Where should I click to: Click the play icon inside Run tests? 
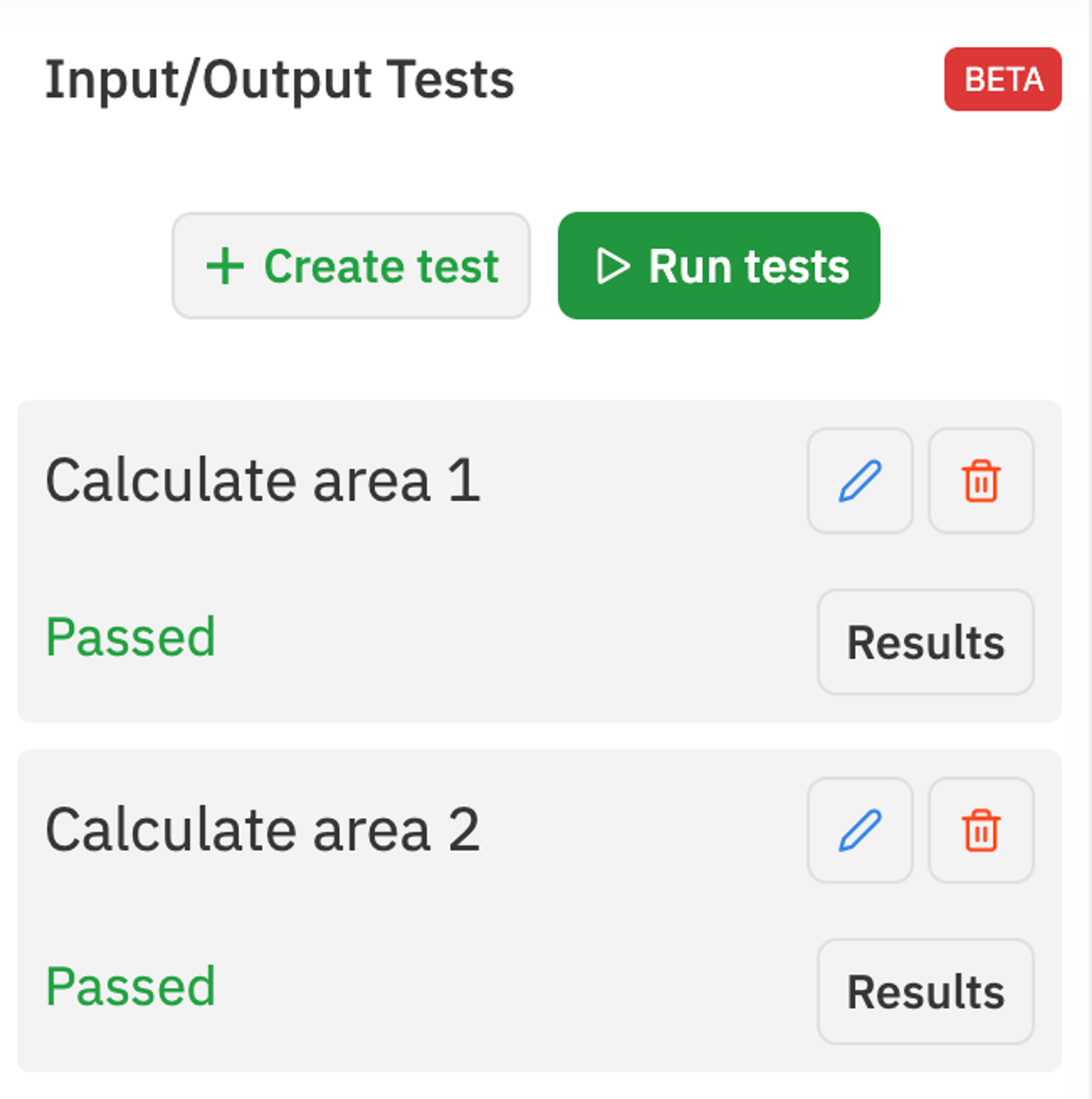tap(613, 265)
